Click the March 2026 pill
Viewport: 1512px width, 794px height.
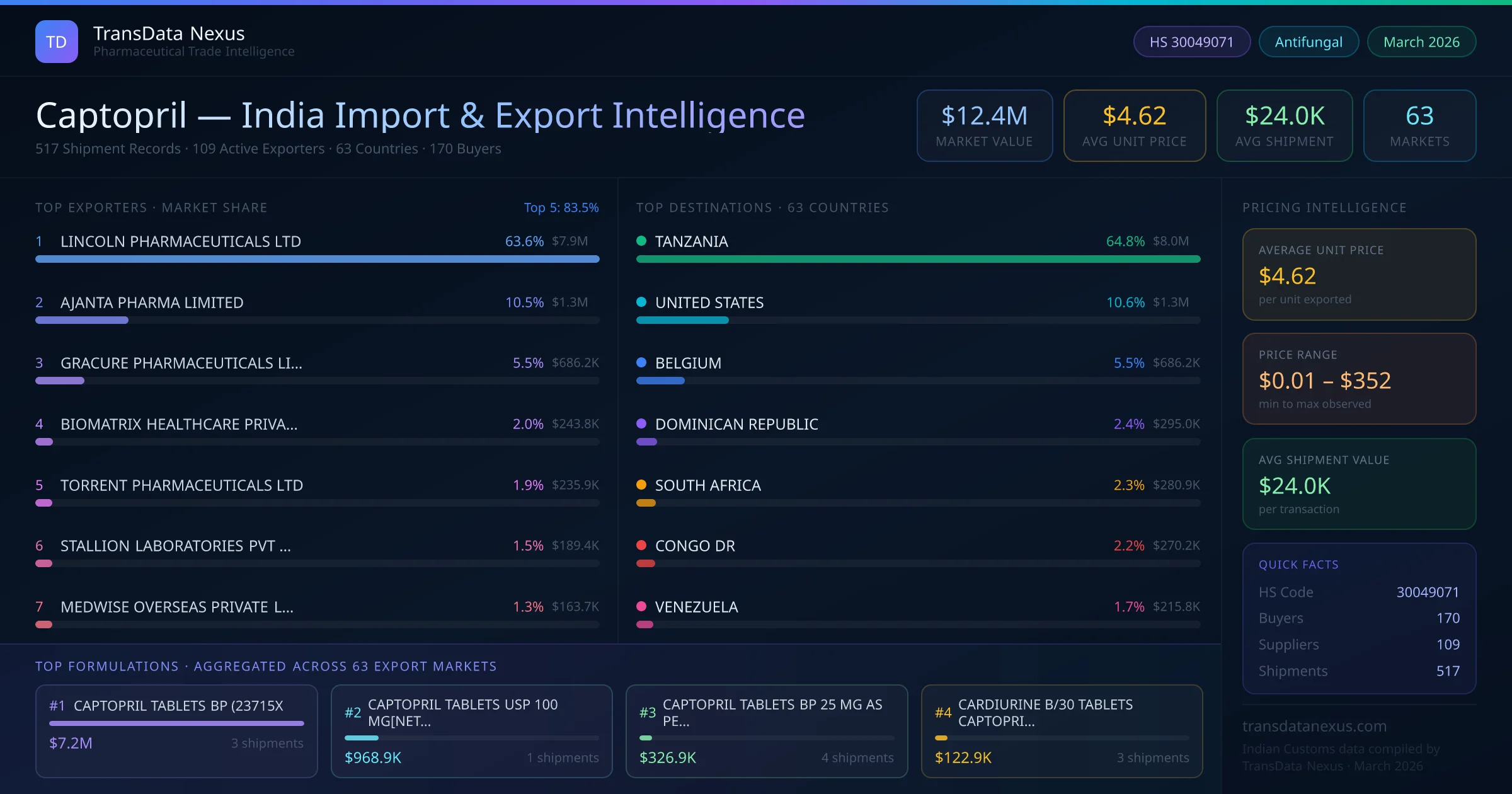[1421, 42]
